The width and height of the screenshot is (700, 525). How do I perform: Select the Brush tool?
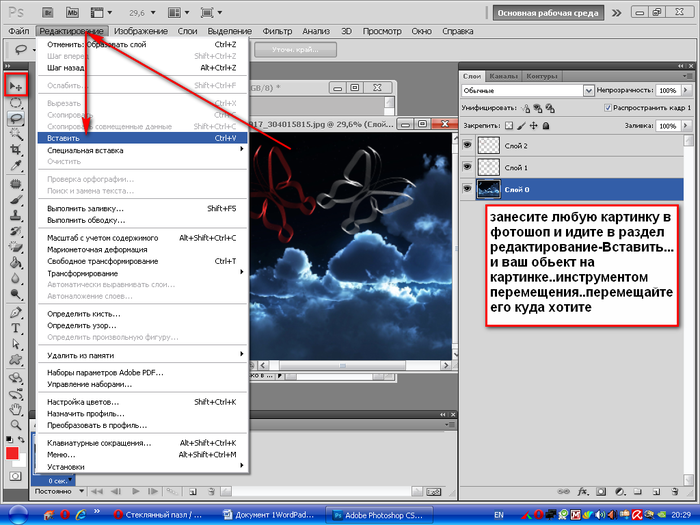(16, 200)
